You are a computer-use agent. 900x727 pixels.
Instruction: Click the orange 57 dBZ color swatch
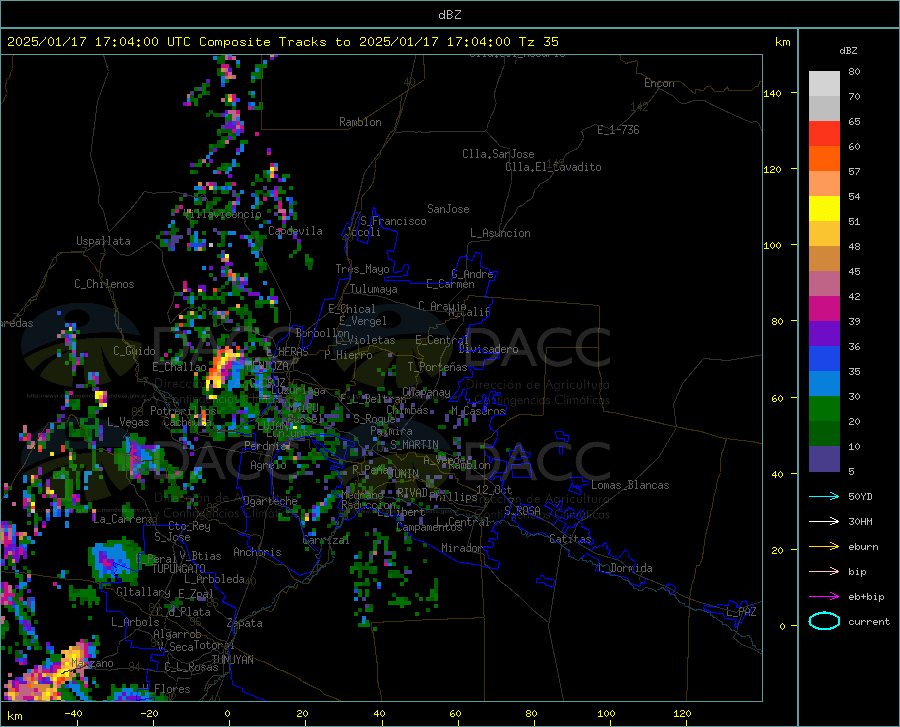tap(824, 158)
